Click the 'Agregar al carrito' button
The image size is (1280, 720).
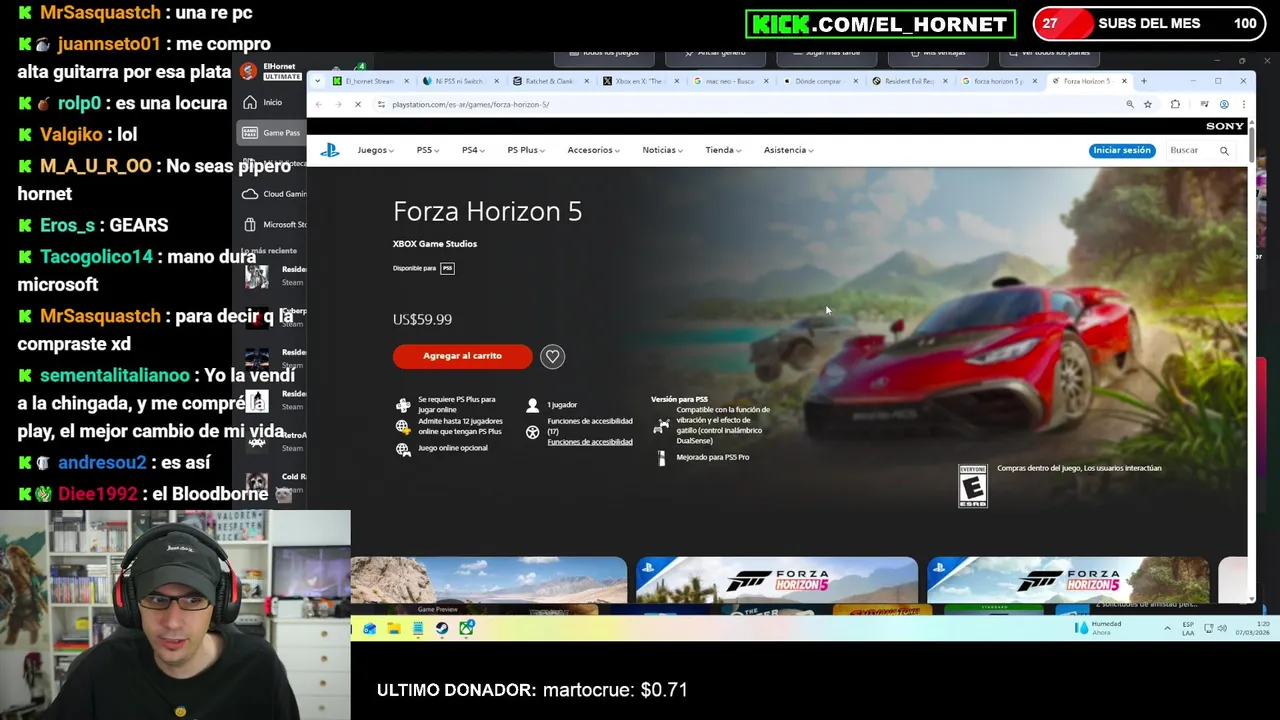click(x=462, y=356)
